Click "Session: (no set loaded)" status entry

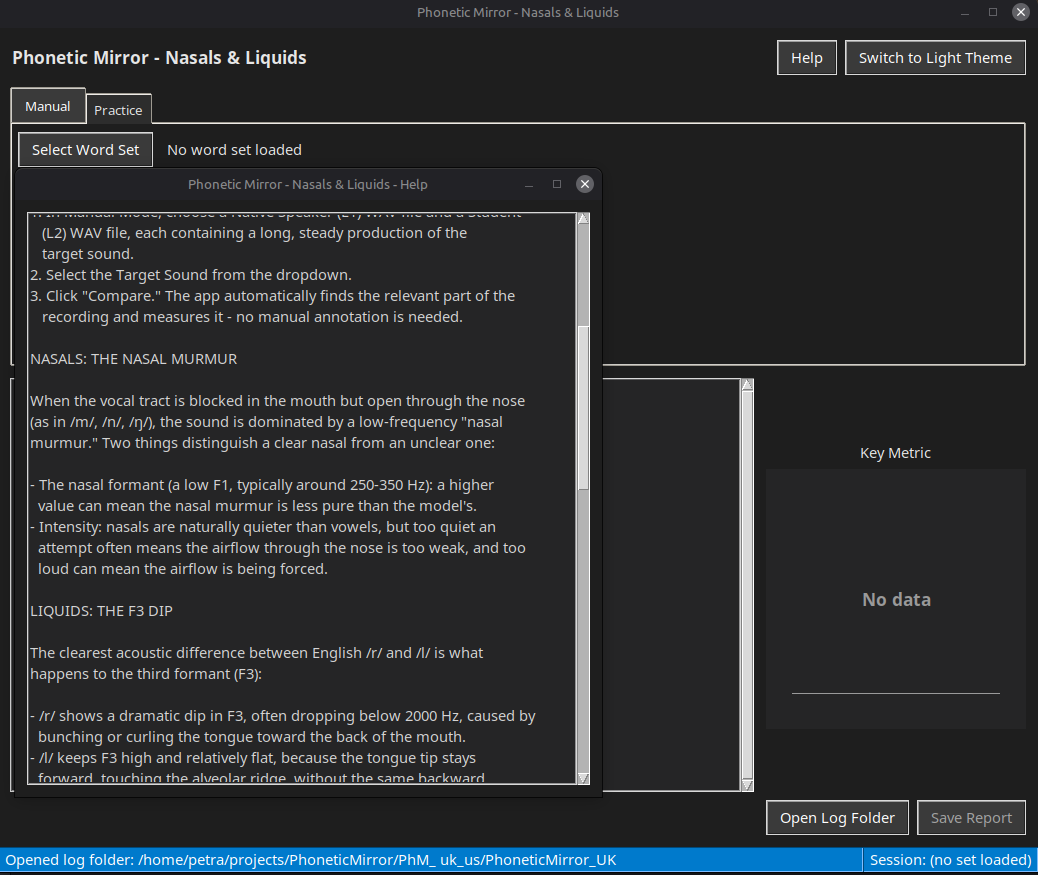950,860
